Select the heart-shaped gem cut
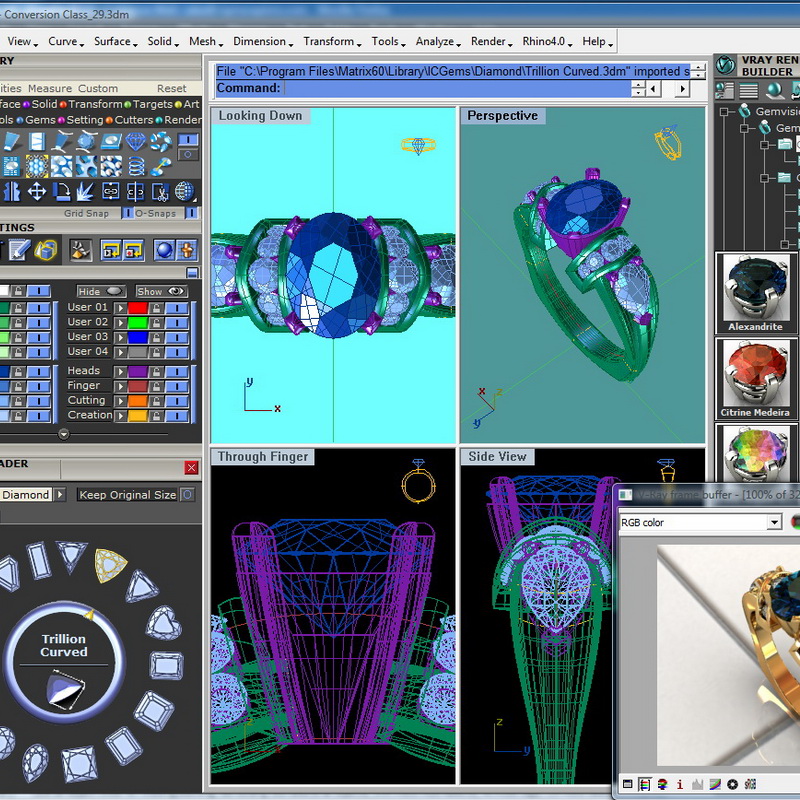 pos(163,623)
